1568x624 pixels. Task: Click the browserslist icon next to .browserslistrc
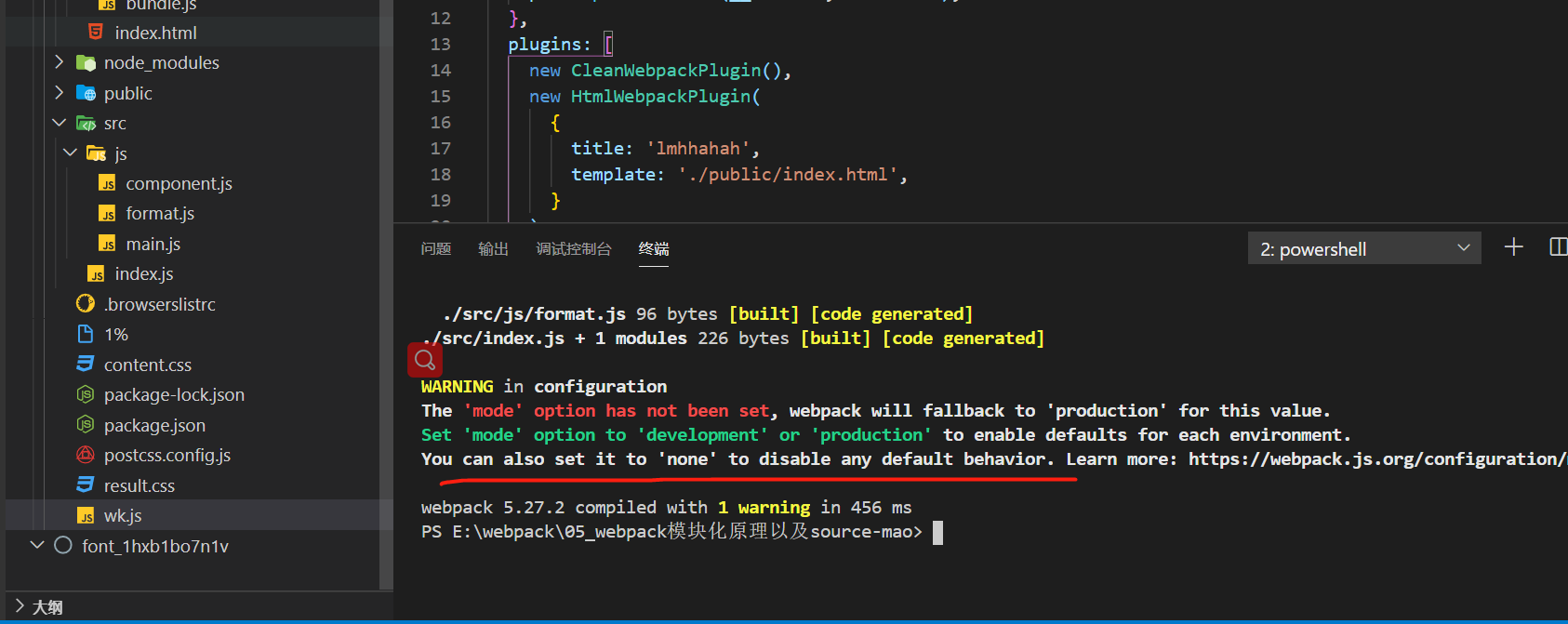point(86,303)
